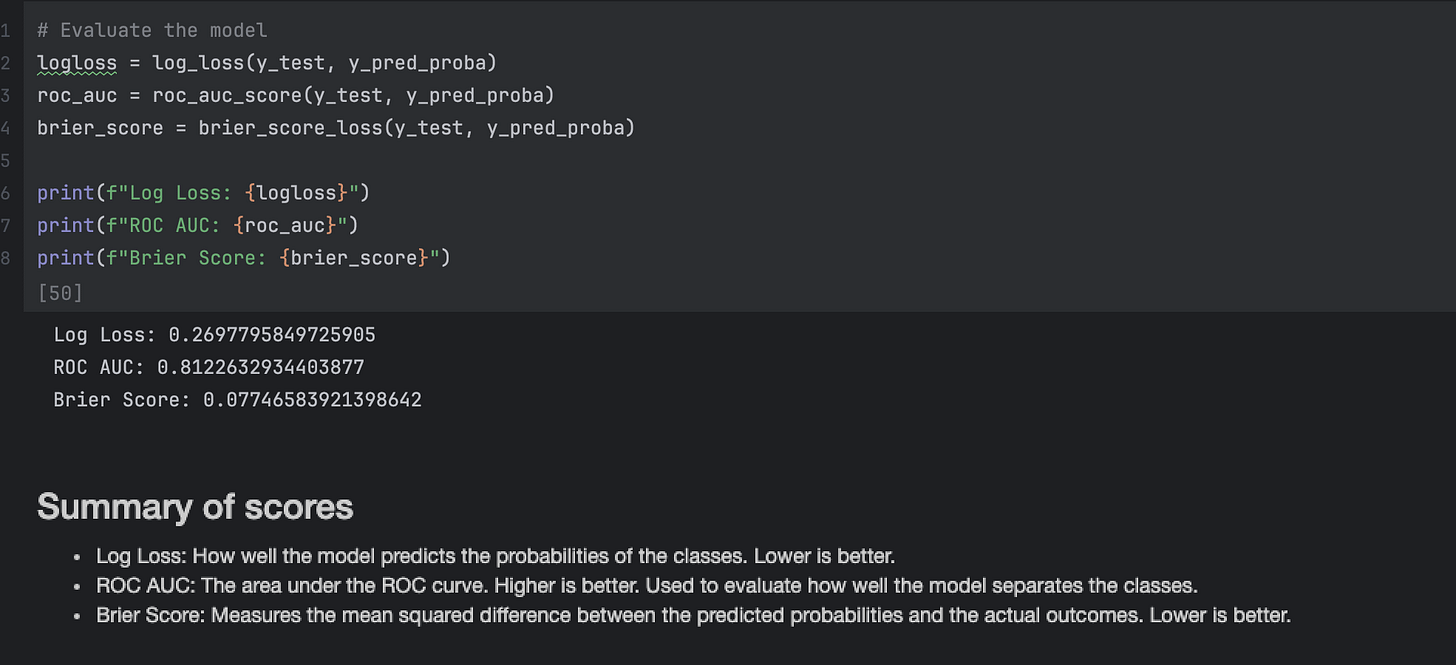Click line number 2 in the gutter
Image resolution: width=1456 pixels, height=665 pixels.
click(x=6, y=64)
